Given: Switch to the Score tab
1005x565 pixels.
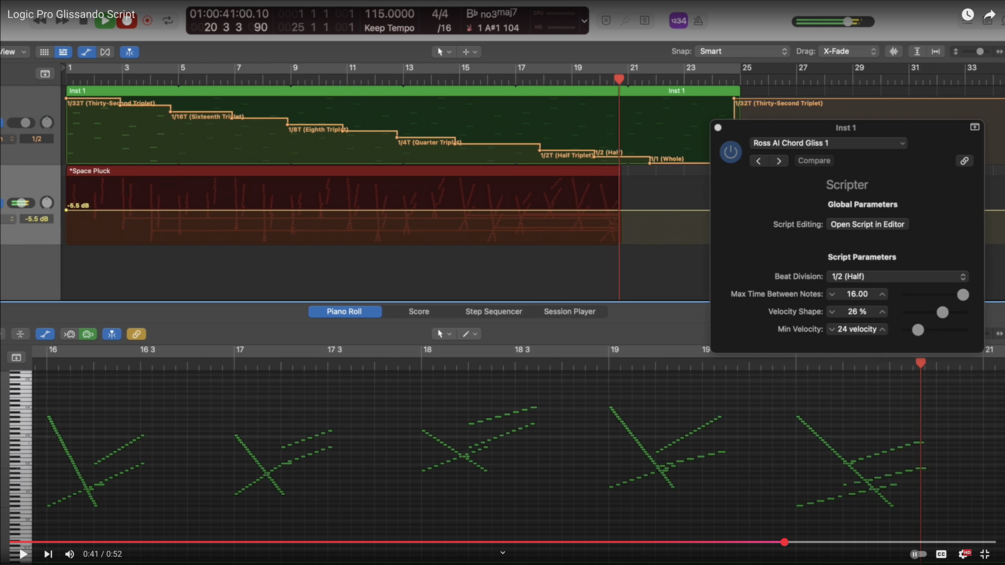Looking at the screenshot, I should coord(419,311).
